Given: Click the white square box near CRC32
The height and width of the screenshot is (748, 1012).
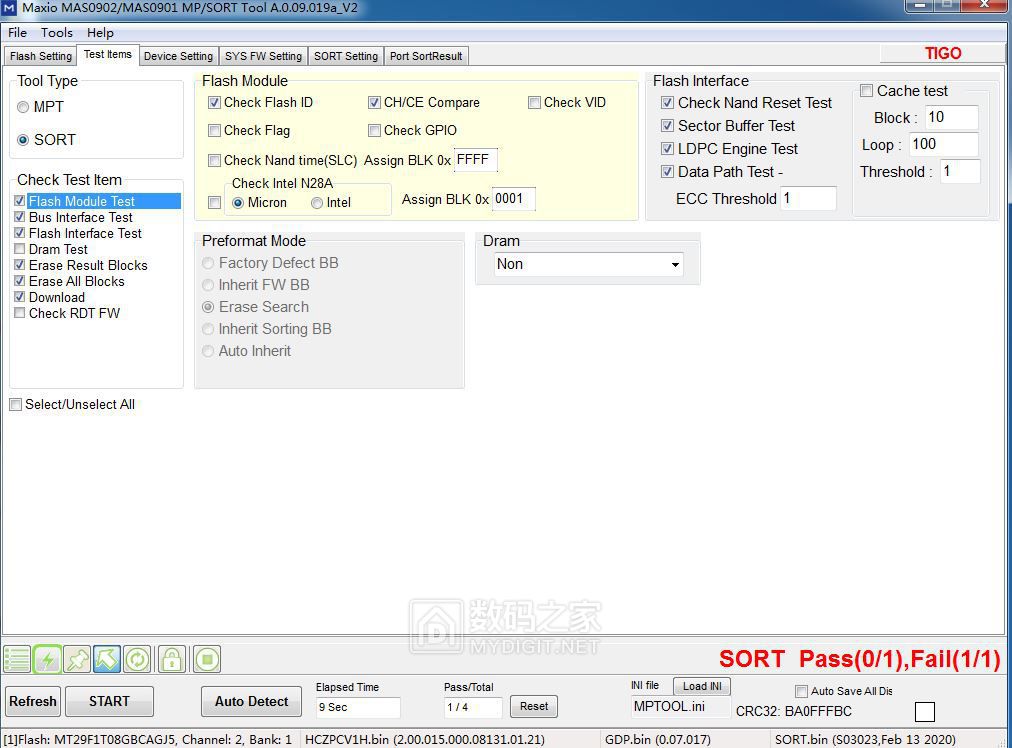Looking at the screenshot, I should [925, 712].
